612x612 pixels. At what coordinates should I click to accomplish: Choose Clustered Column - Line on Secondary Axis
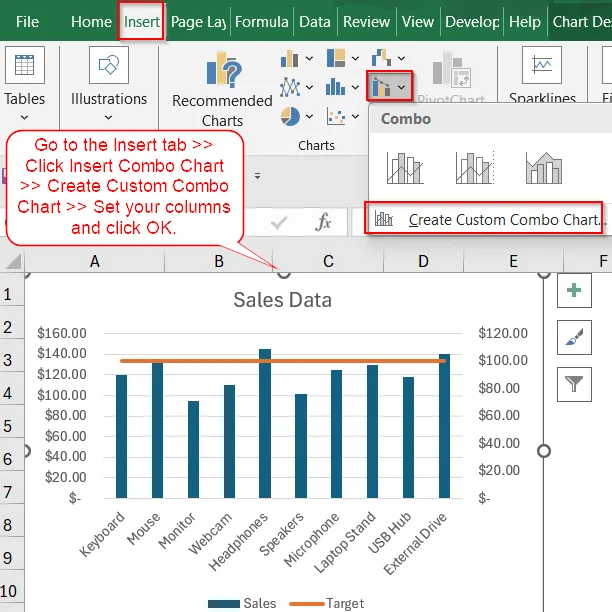(474, 168)
